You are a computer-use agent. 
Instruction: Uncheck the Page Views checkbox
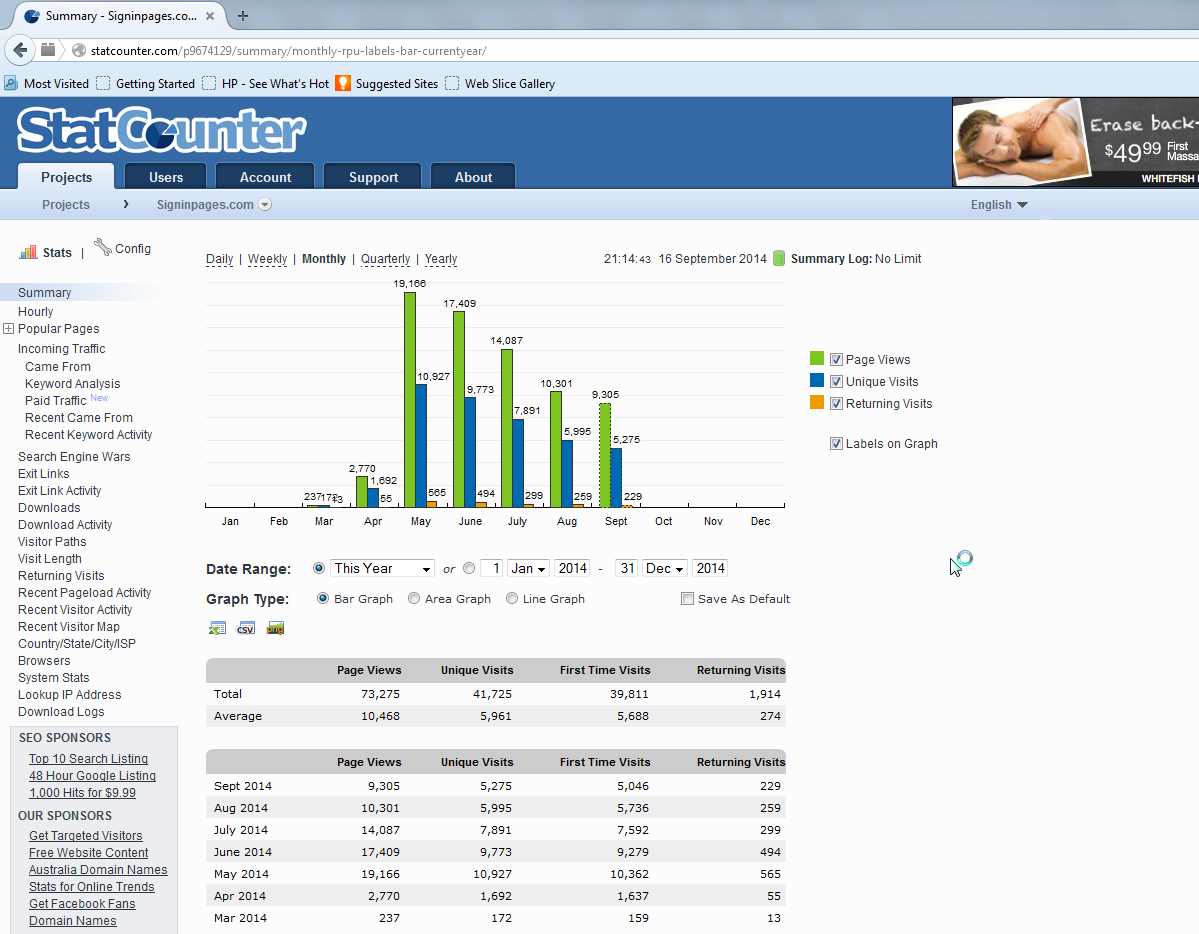pyautogui.click(x=836, y=360)
